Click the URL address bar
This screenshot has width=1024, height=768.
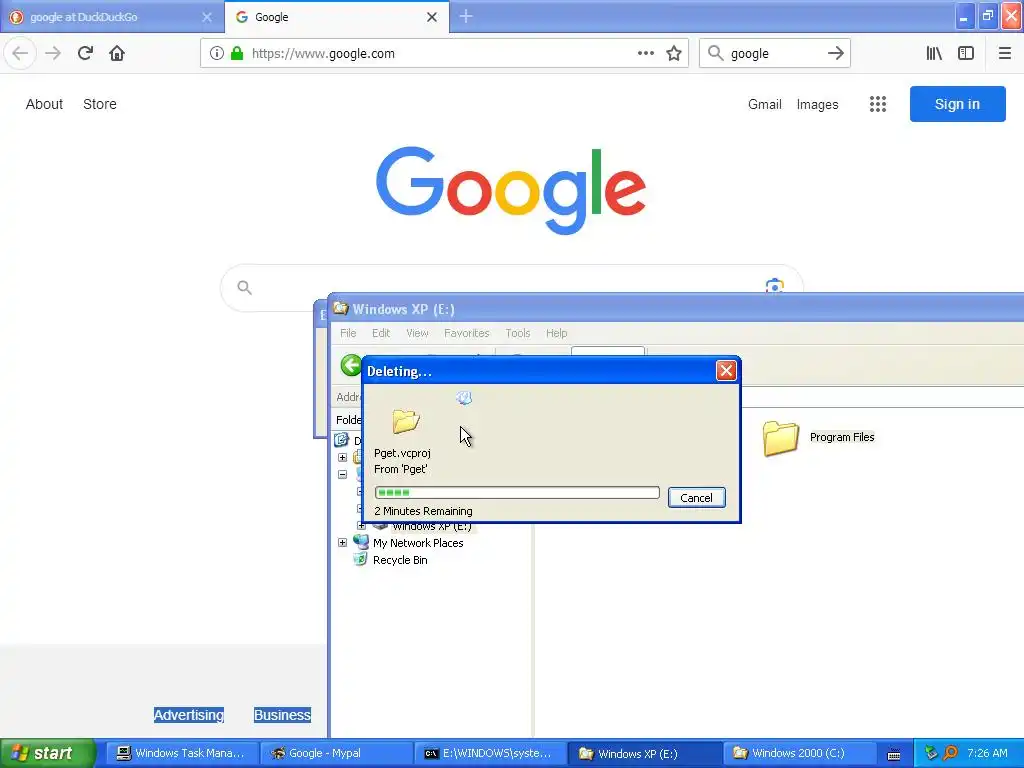tap(444, 54)
